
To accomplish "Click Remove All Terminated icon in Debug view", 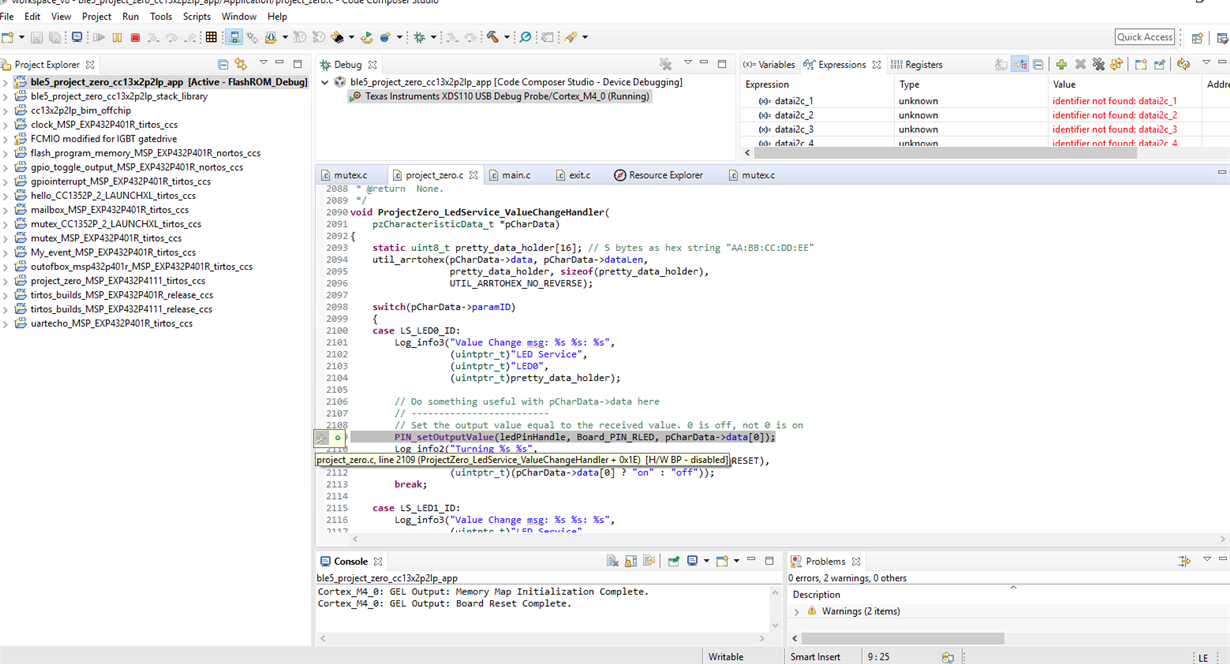I will [665, 64].
